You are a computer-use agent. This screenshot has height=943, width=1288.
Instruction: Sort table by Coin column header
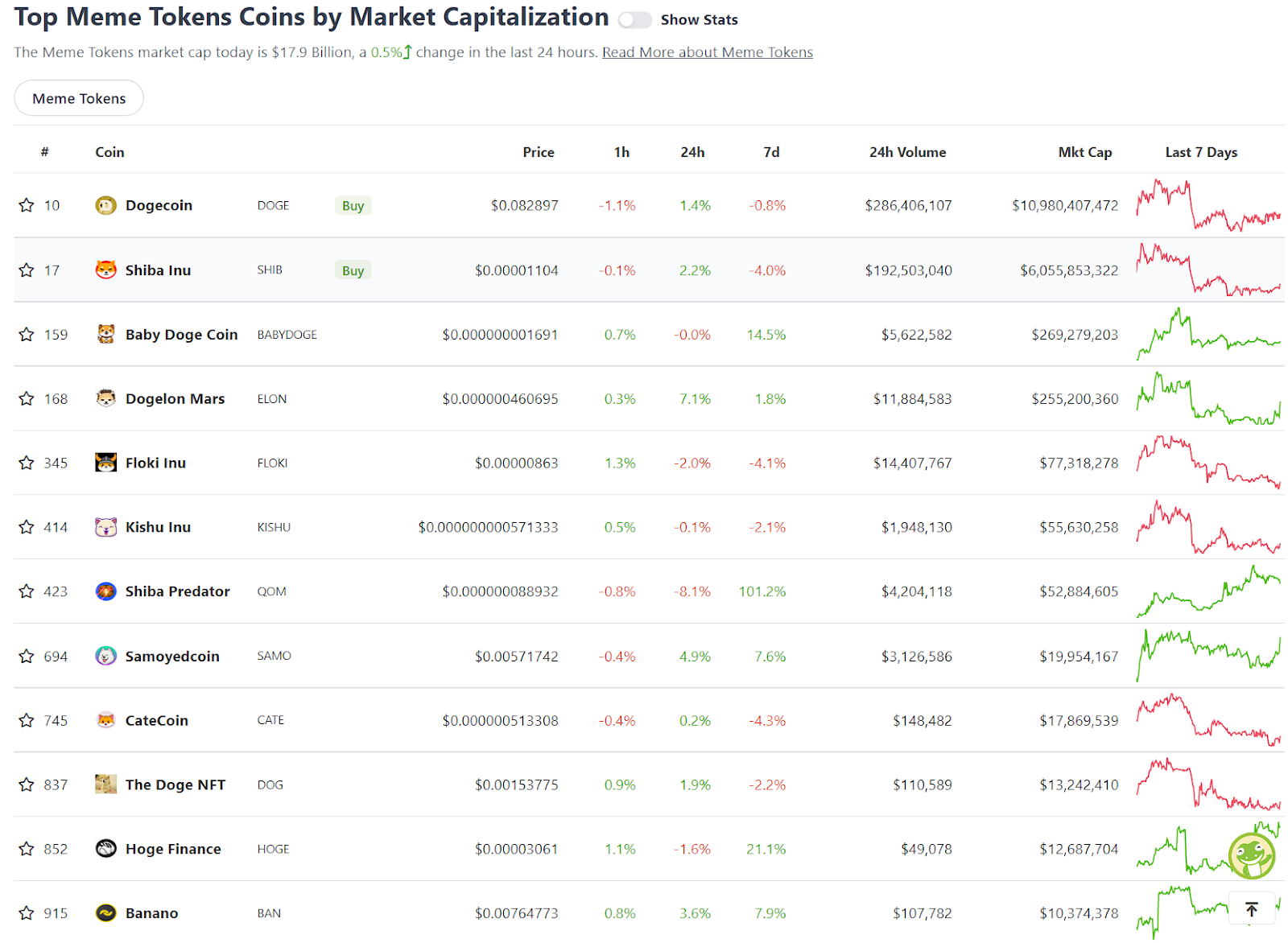point(109,152)
